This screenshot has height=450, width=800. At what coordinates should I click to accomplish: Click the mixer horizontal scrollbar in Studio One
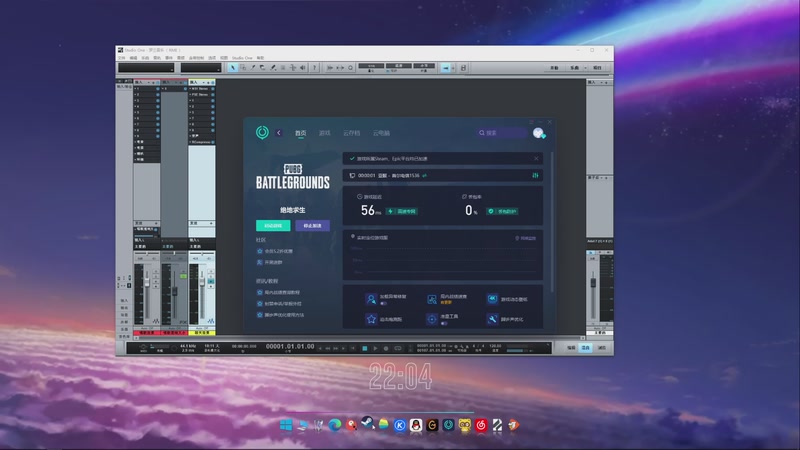(x=357, y=338)
